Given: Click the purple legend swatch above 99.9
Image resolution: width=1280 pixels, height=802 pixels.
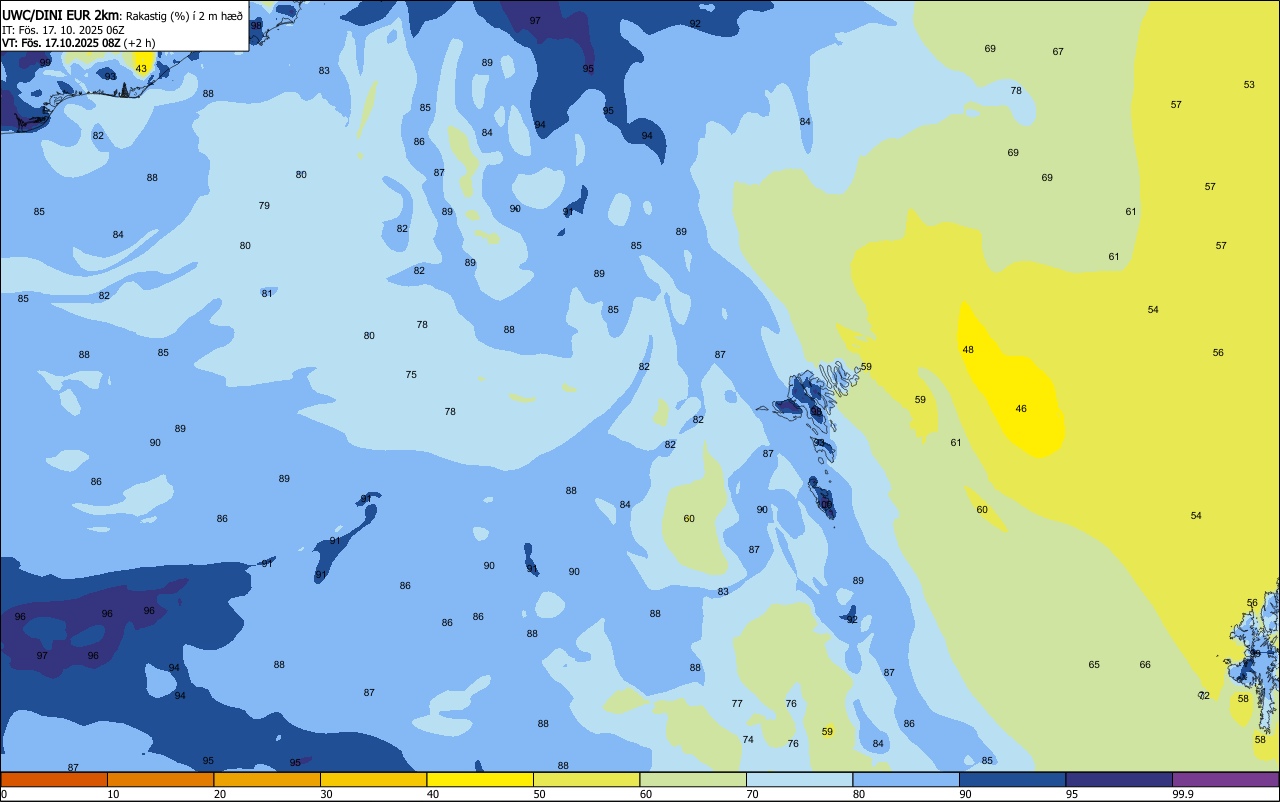Looking at the screenshot, I should tap(1225, 779).
